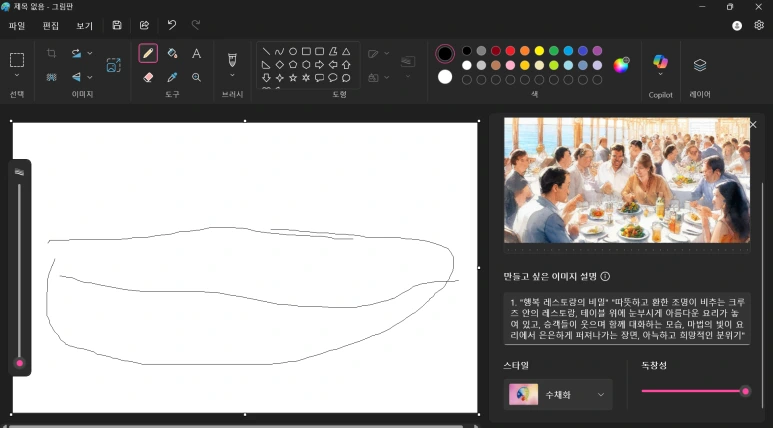
Task: Select secondary color 2 white circle
Action: pos(445,77)
